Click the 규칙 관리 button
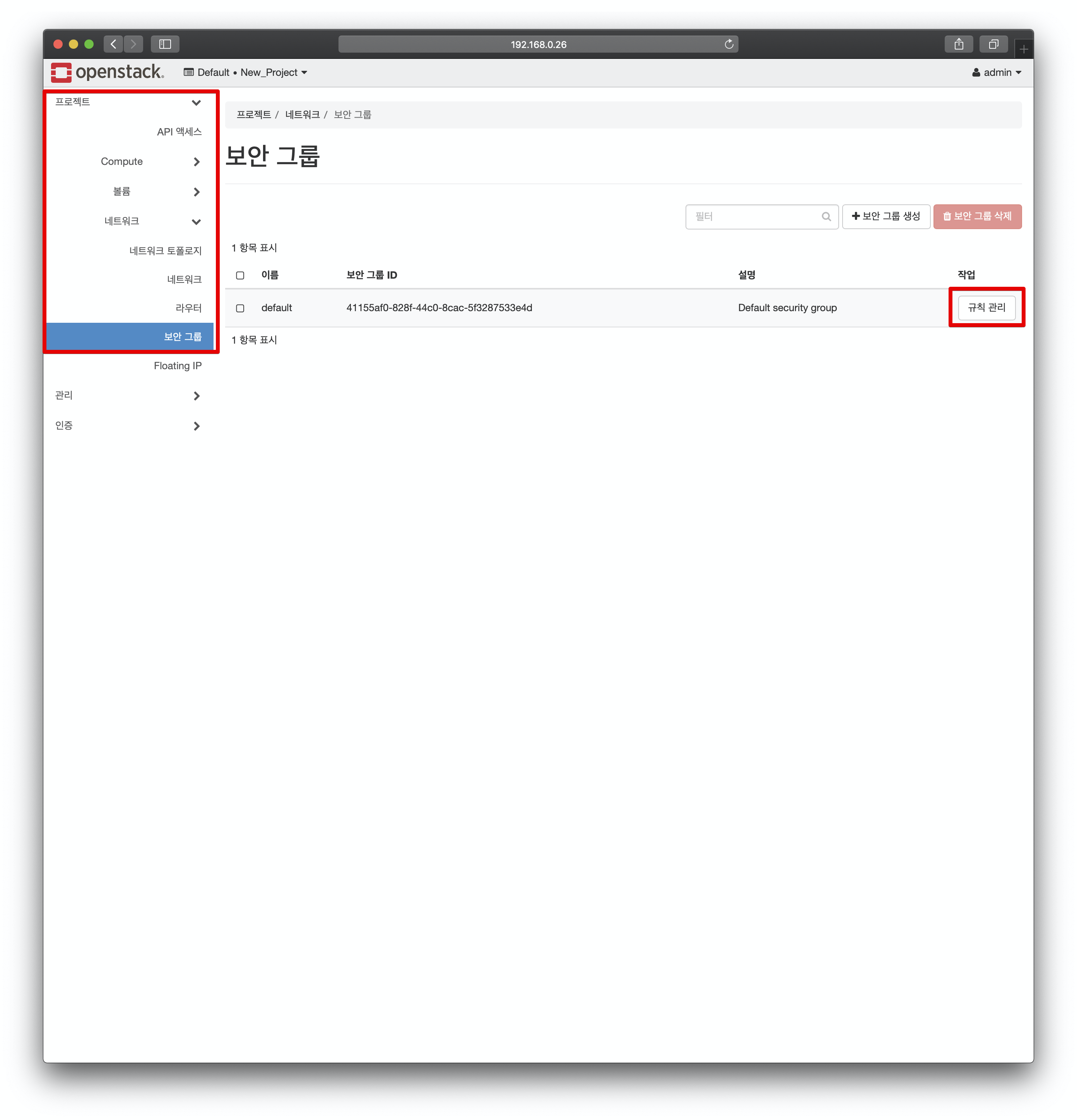Viewport: 1077px width, 1120px height. pos(986,307)
